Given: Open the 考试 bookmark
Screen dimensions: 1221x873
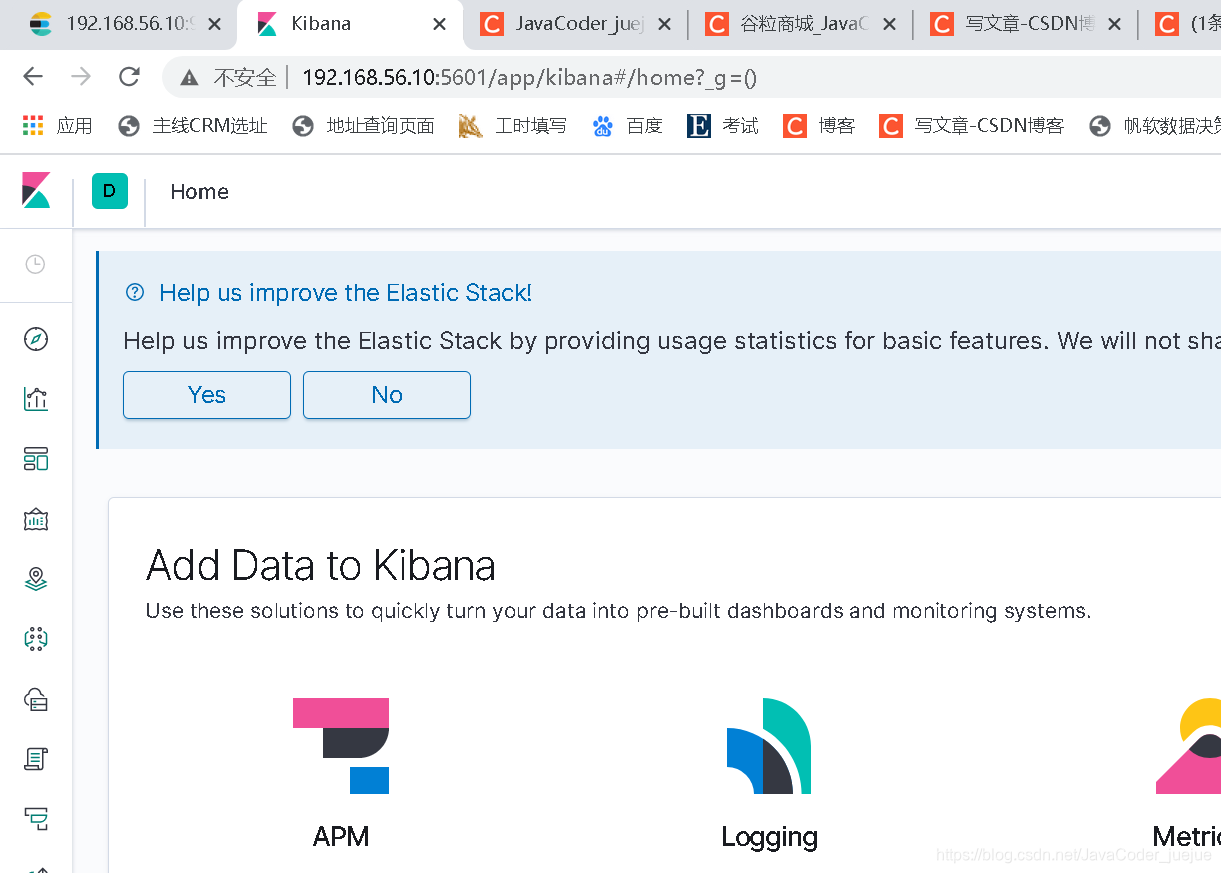Looking at the screenshot, I should pyautogui.click(x=722, y=125).
